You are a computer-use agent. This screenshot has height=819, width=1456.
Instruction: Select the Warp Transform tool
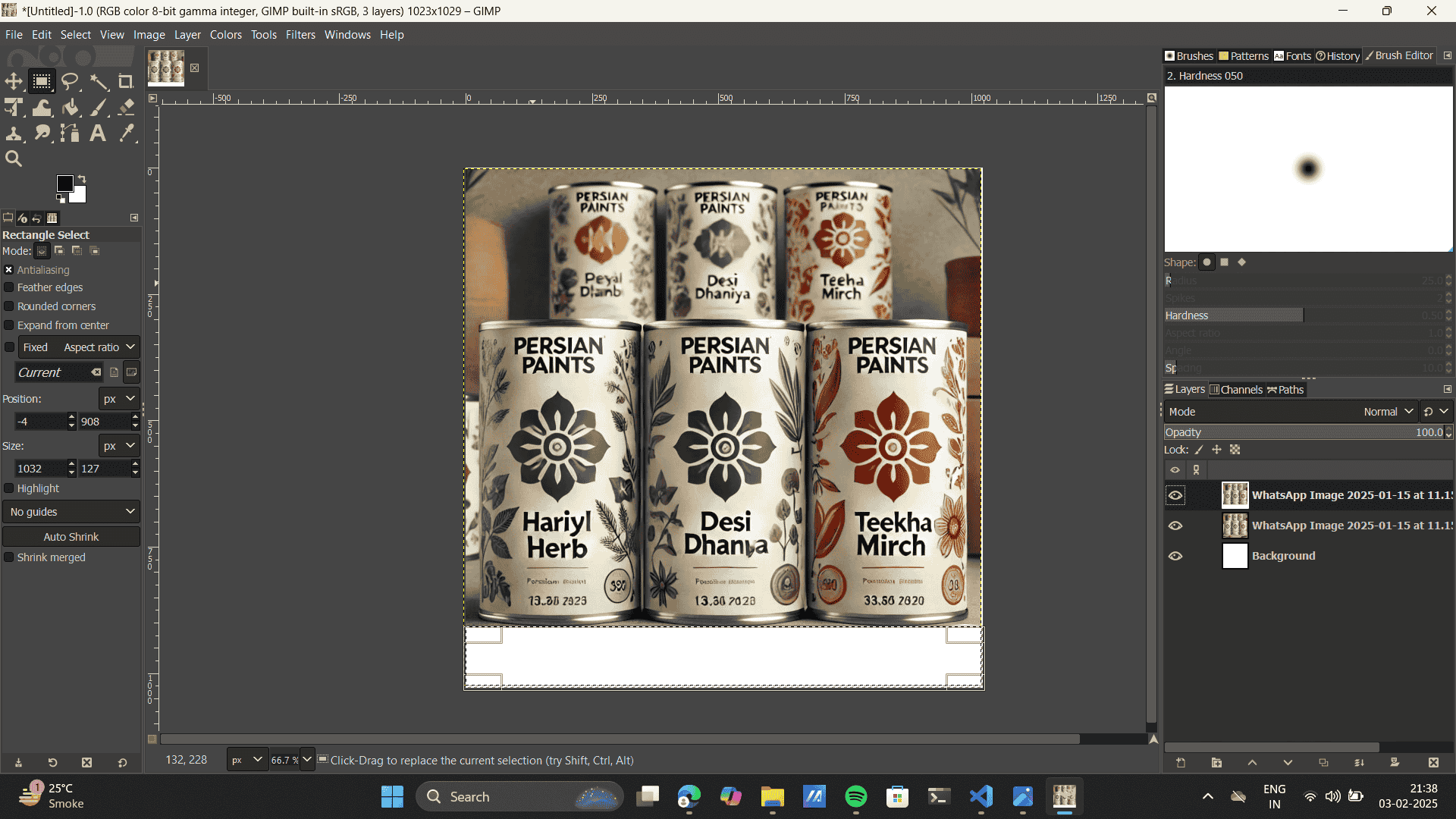[x=42, y=108]
